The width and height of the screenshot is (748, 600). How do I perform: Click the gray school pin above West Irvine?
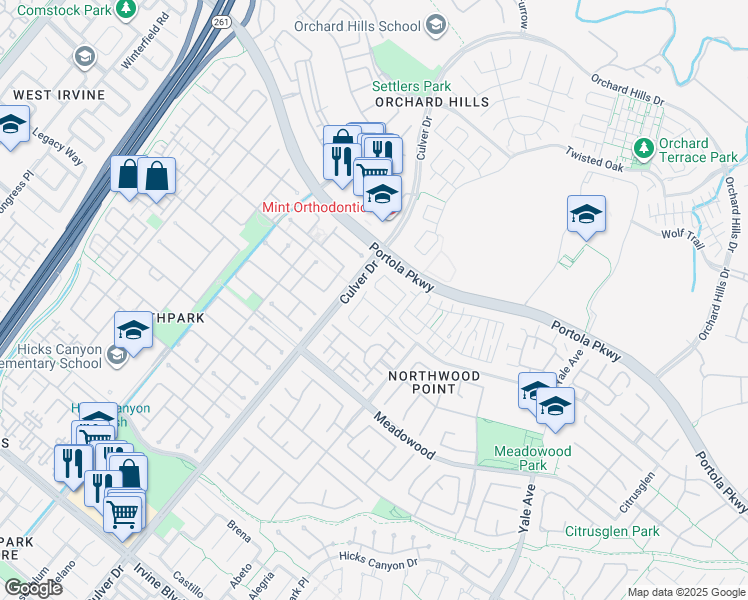[x=85, y=57]
